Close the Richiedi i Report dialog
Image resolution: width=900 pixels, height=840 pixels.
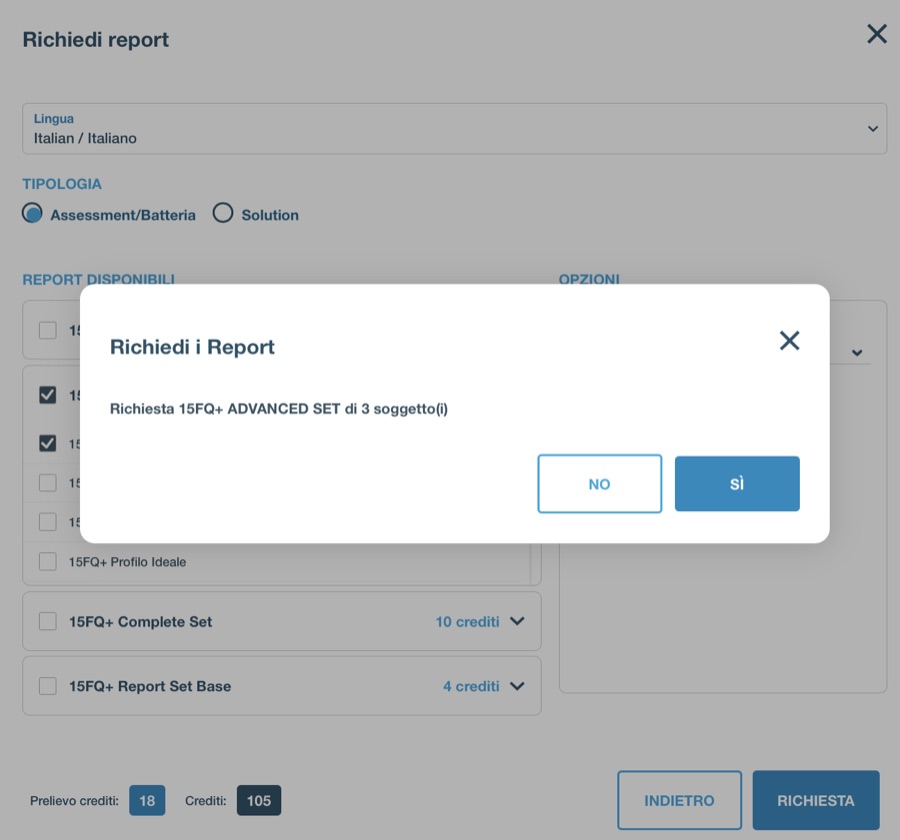pos(789,340)
